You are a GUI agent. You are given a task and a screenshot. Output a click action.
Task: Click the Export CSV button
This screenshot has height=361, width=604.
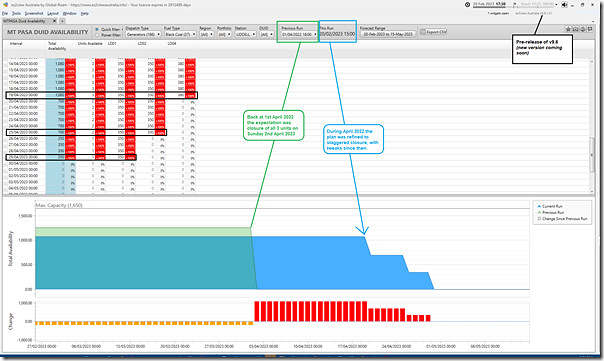pos(434,32)
